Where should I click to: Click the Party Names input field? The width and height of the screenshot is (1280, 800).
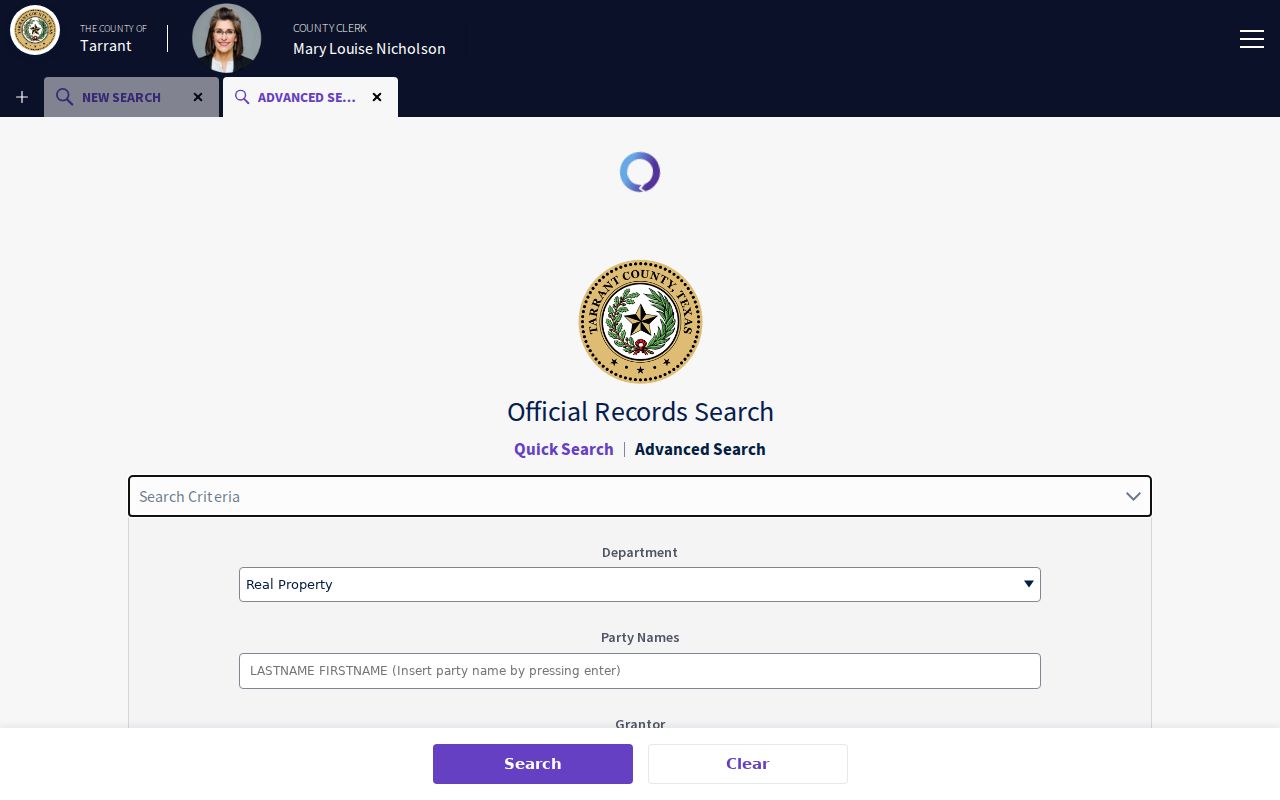[640, 671]
